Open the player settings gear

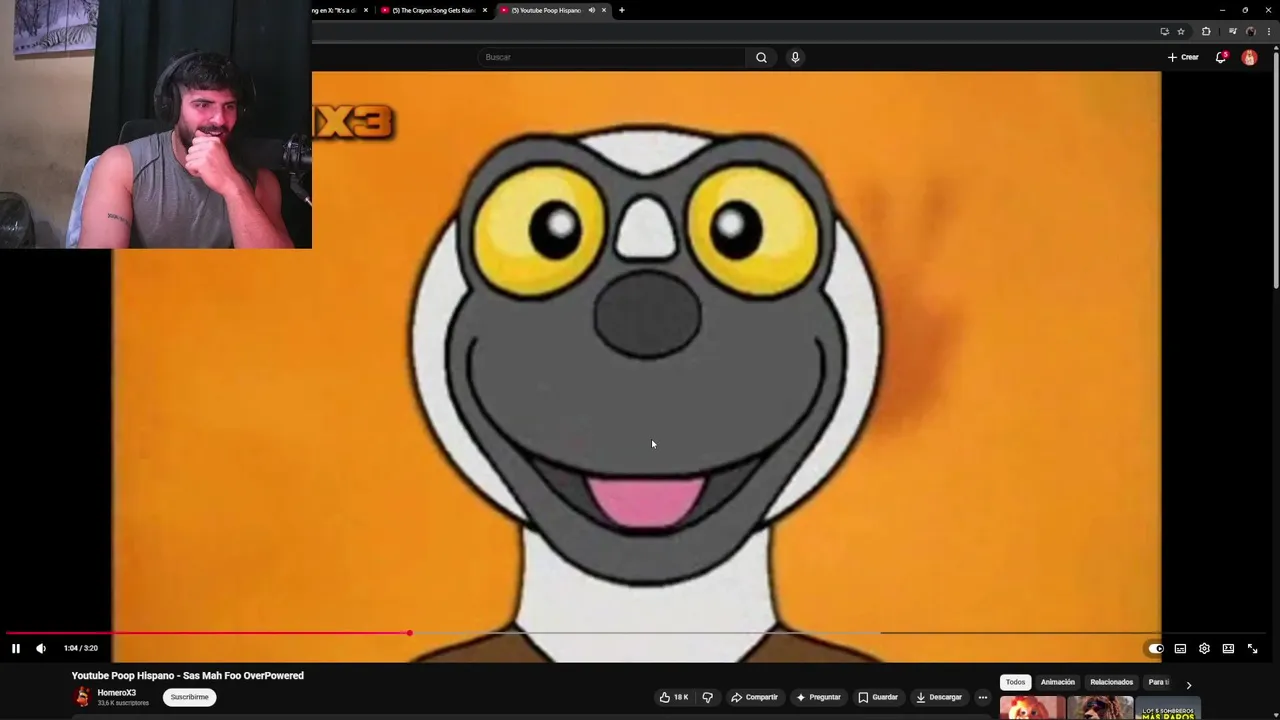[x=1204, y=648]
